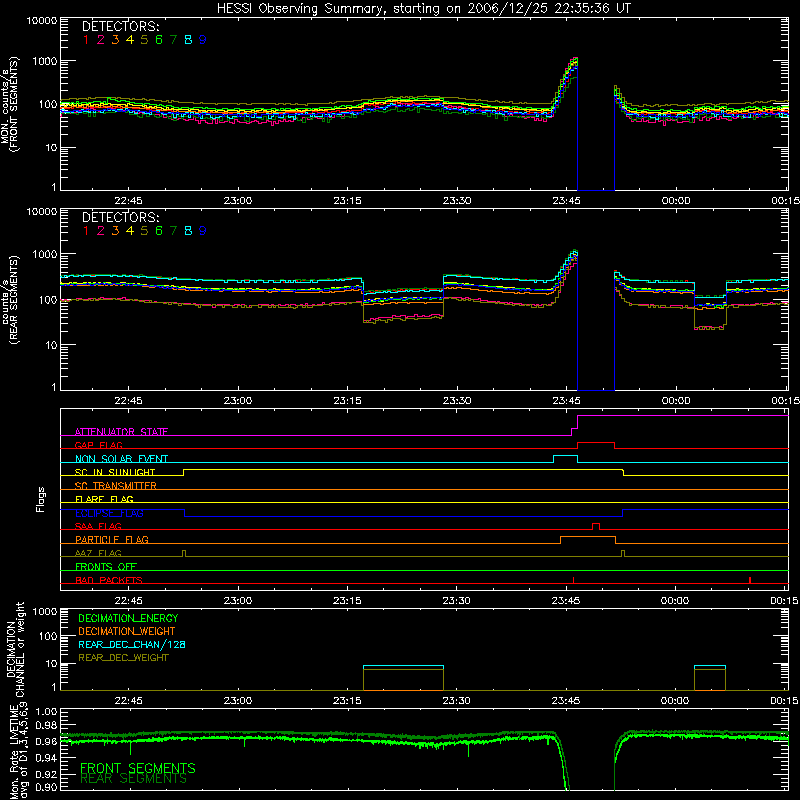The image size is (800, 800).
Task: Select olive detector 5 in rear segments legend
Action: point(144,231)
